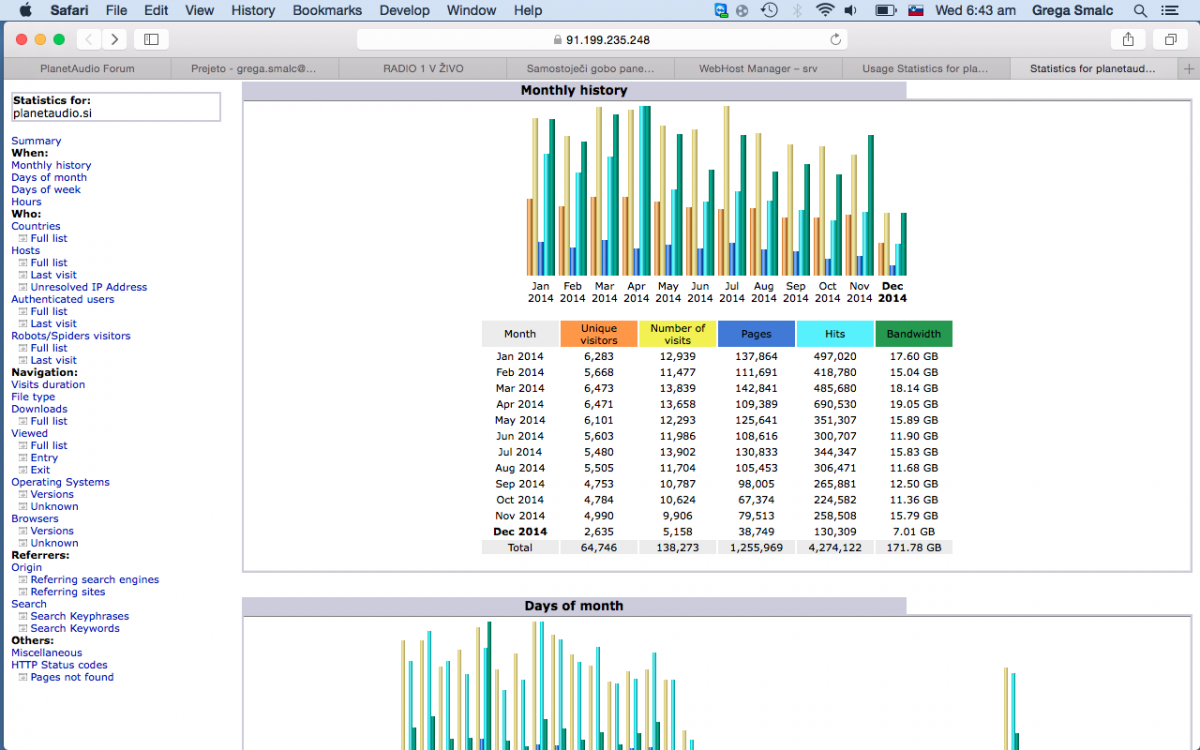Click the orange Unique visitors header

pyautogui.click(x=599, y=334)
